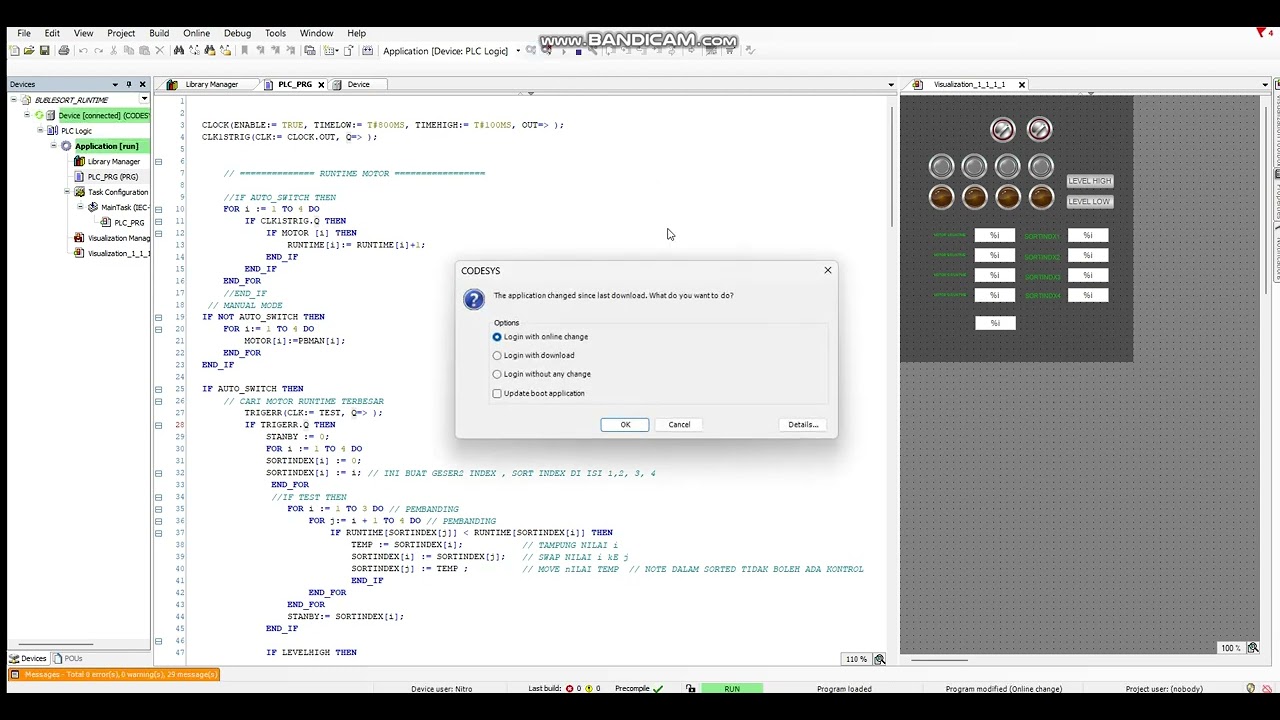Image resolution: width=1280 pixels, height=720 pixels.
Task: Click the Cut scissors icon in toolbar
Action: (x=113, y=51)
